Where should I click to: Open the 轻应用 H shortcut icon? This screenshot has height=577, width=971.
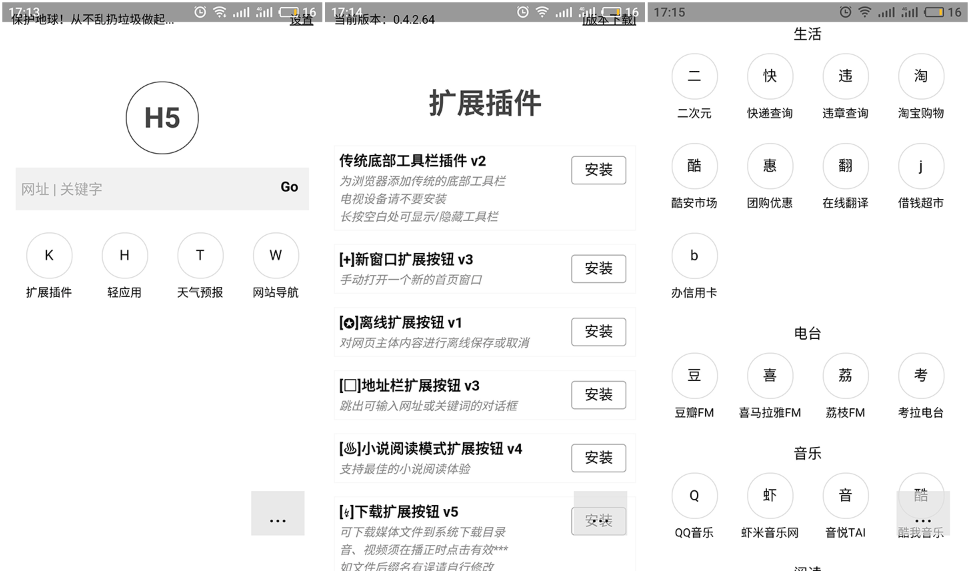[x=124, y=256]
